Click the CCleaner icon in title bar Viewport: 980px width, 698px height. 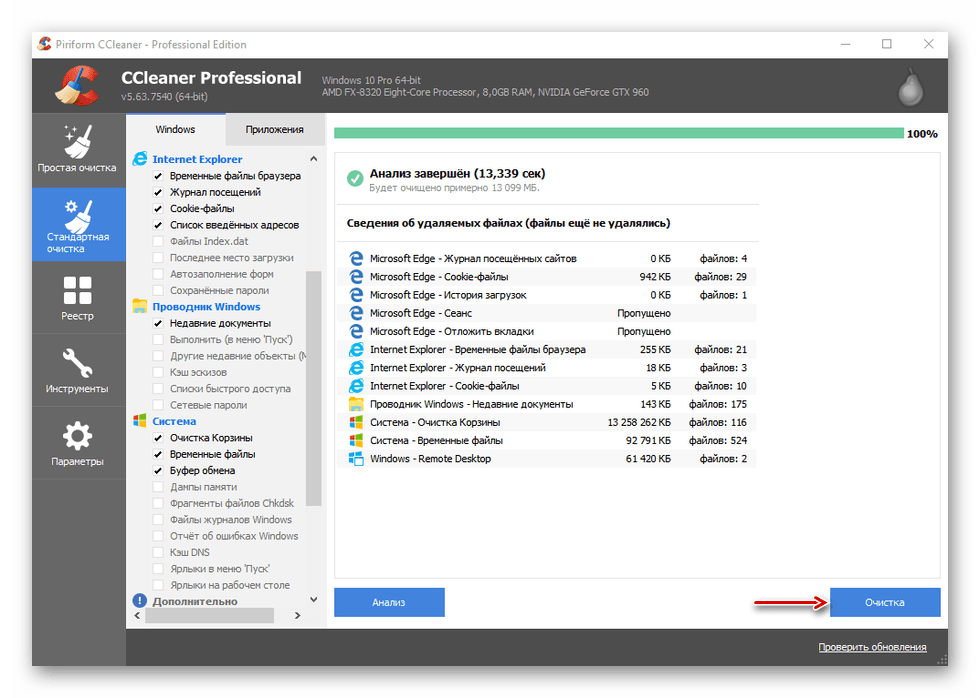coord(44,44)
